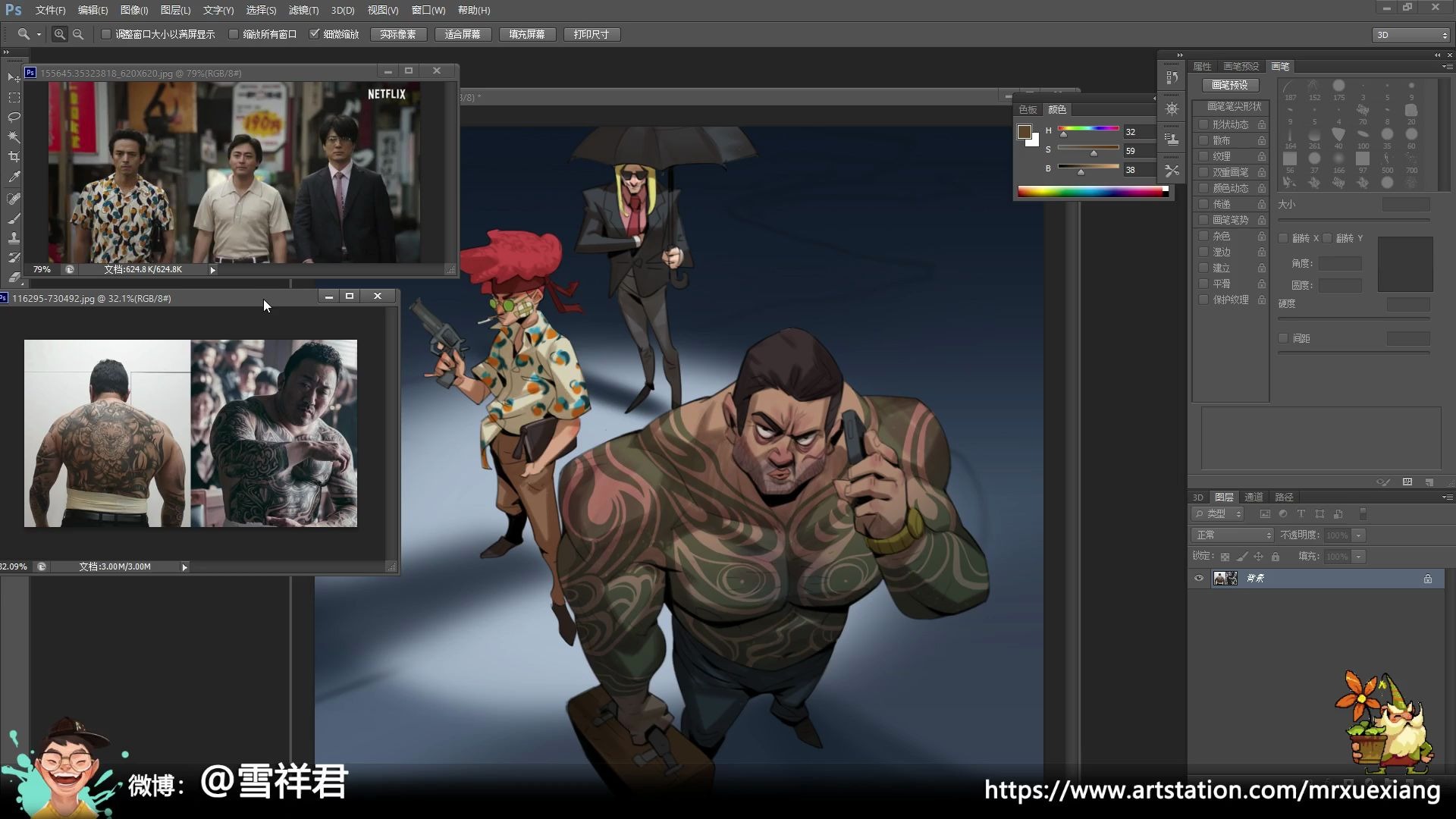Screen dimensions: 1456x819
Task: Select the Crop tool
Action: tap(14, 157)
